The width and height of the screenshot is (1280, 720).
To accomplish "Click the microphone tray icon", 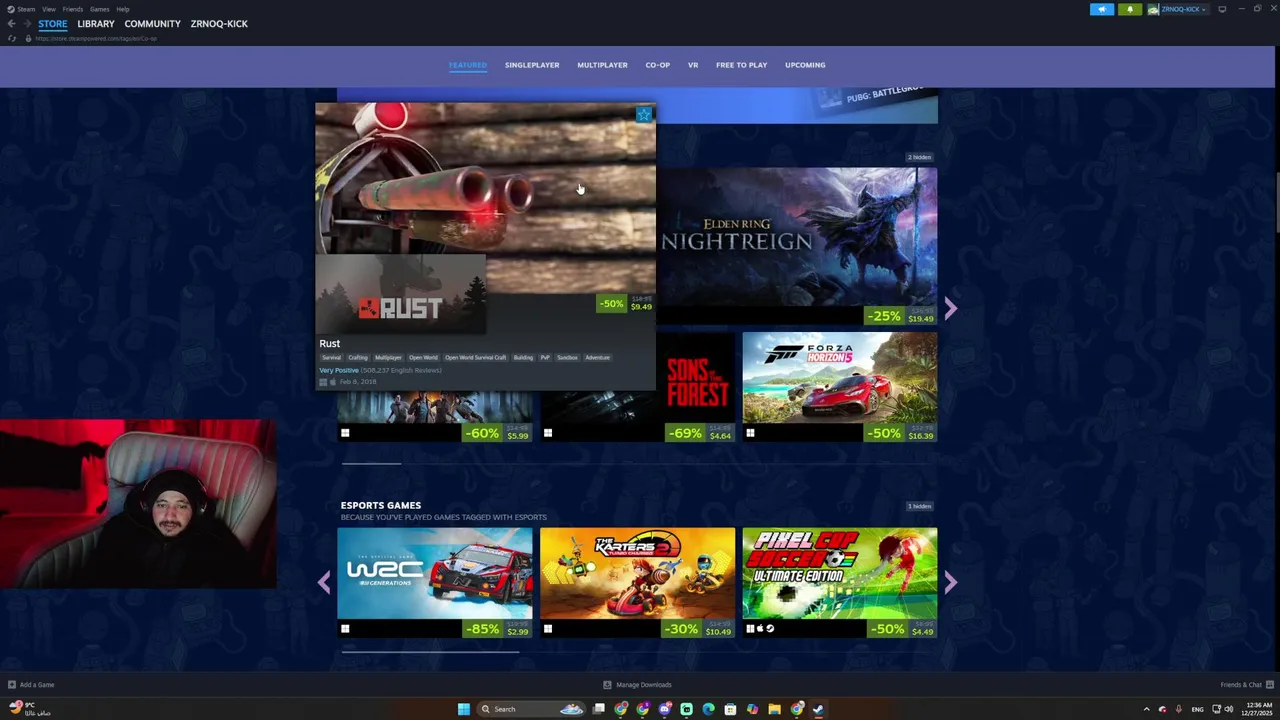I will pos(1179,709).
